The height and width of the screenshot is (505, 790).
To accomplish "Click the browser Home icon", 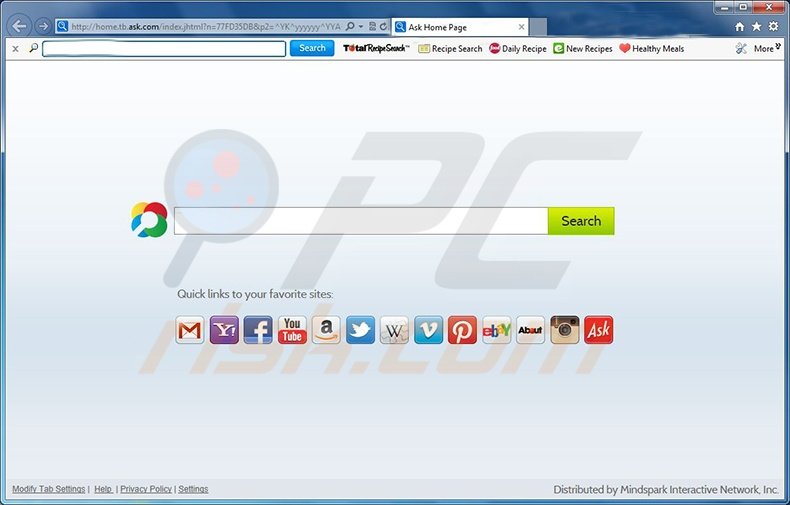I will [x=740, y=27].
